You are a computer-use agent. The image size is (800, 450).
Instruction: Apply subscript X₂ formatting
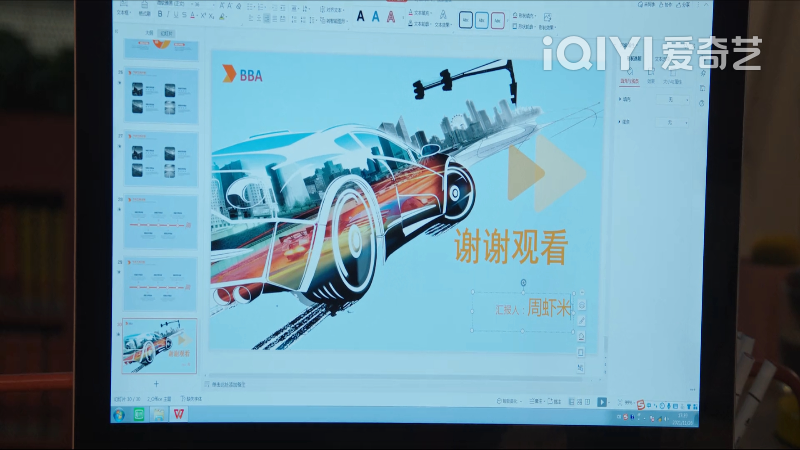(211, 16)
